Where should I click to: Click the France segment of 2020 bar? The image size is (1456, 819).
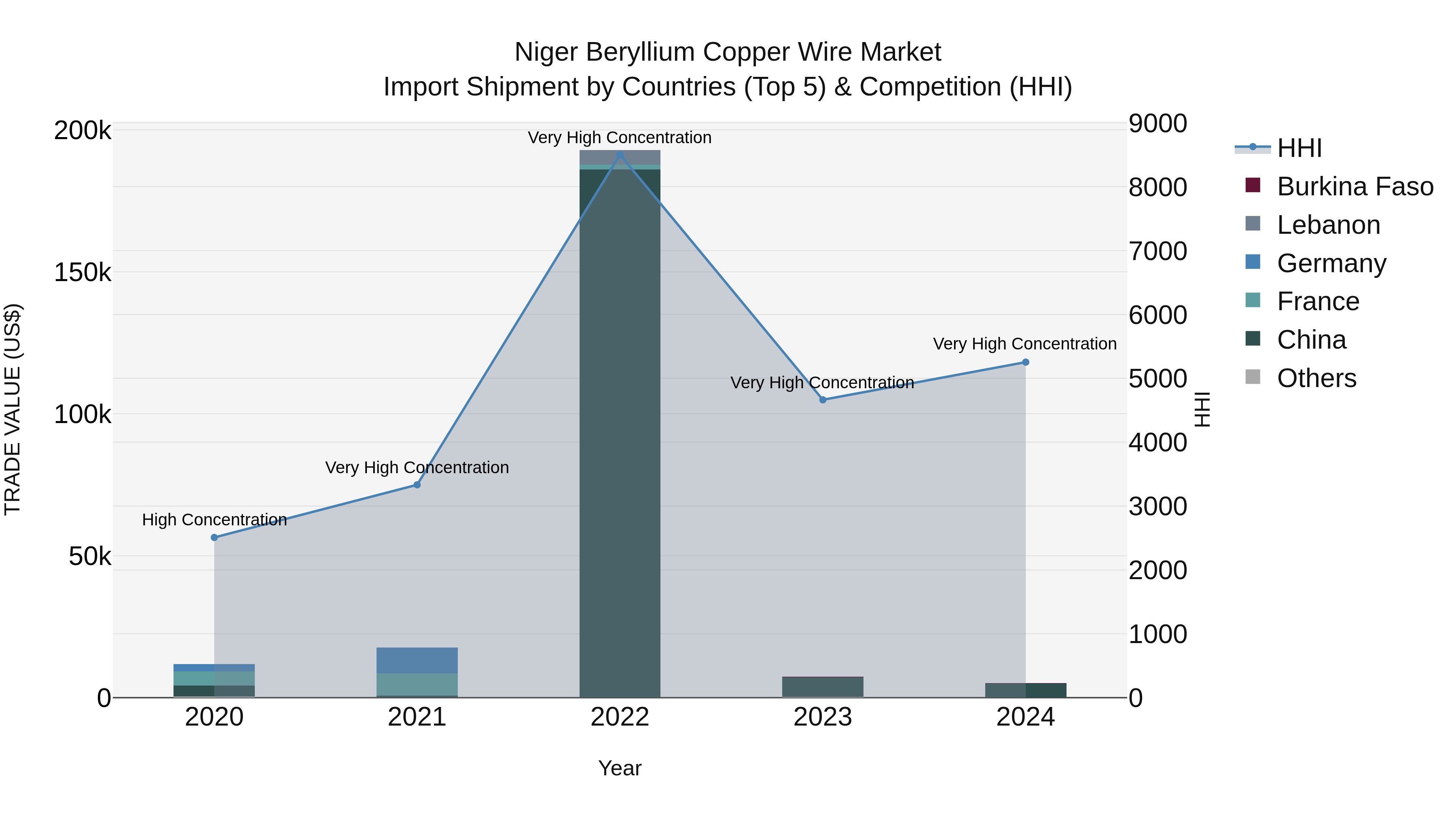click(x=214, y=678)
